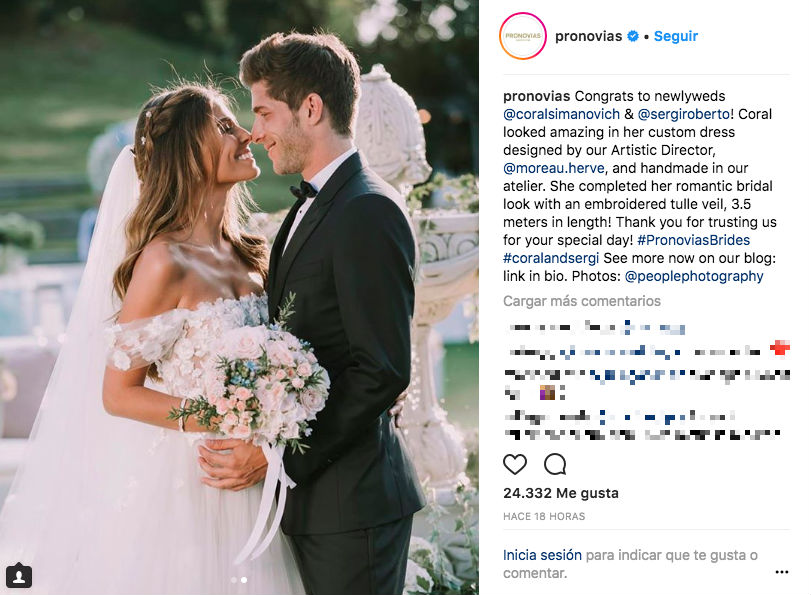
Task: Click the heart like icon
Action: (515, 464)
